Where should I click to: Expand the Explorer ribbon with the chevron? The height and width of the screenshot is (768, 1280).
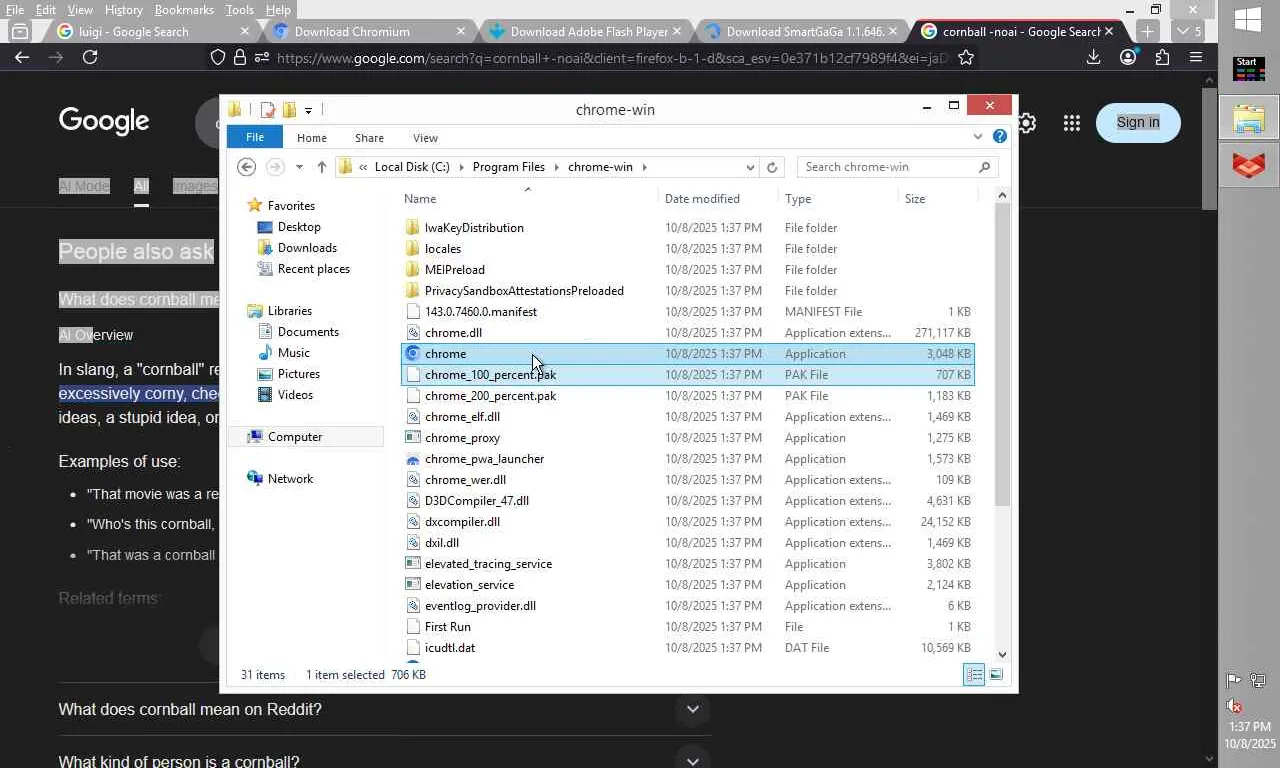[977, 137]
